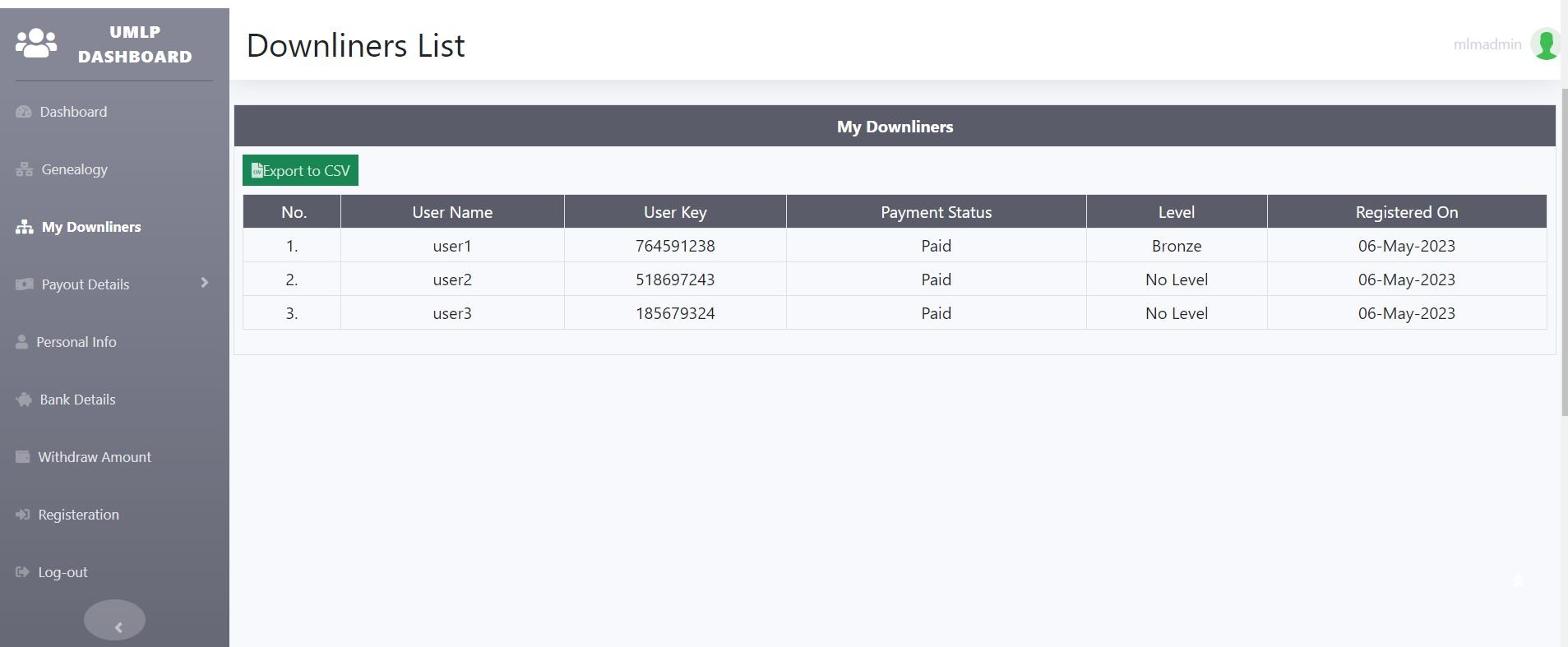Screen dimensions: 1568x647
Task: Click the Log-out link
Action: (x=62, y=572)
